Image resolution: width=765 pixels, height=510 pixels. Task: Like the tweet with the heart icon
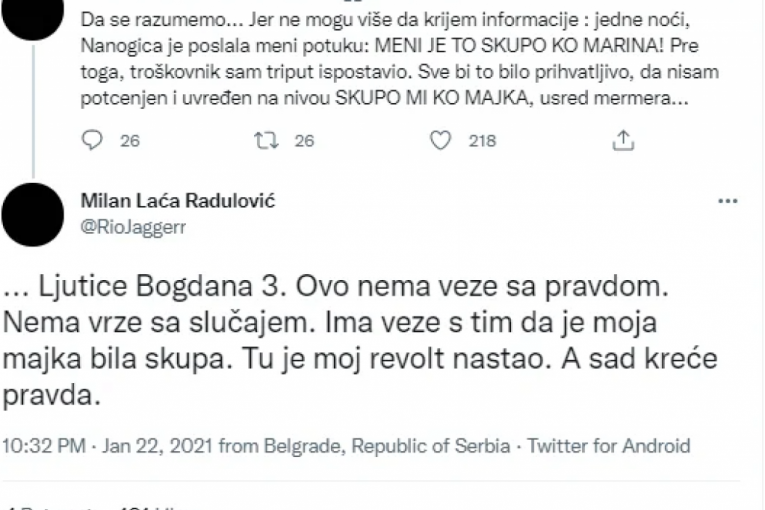(x=440, y=141)
